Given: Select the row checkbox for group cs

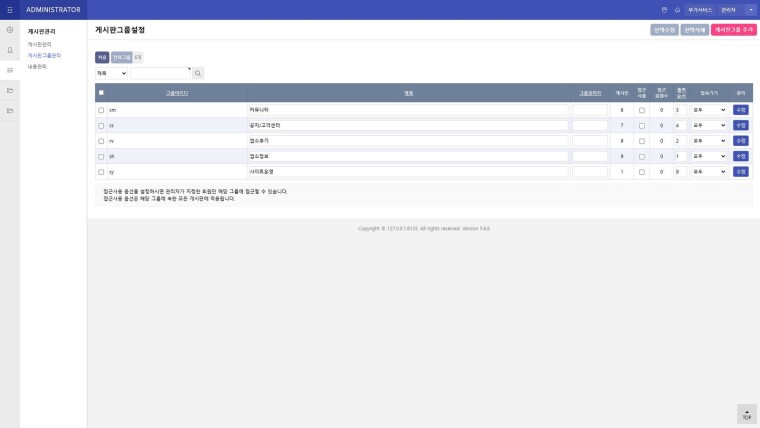Looking at the screenshot, I should click(101, 126).
